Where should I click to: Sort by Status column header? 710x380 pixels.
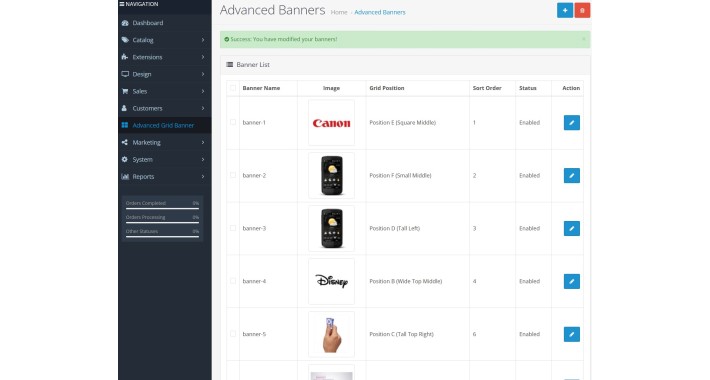coord(528,88)
